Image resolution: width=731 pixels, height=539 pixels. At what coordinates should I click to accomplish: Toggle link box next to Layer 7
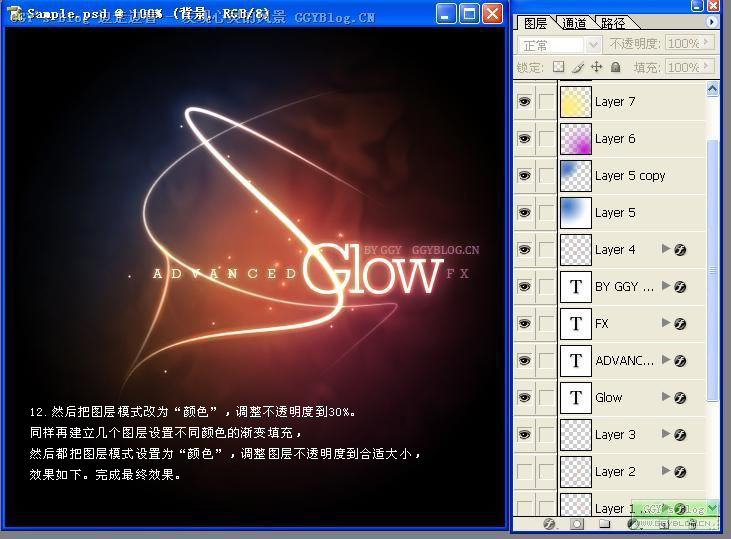[546, 102]
